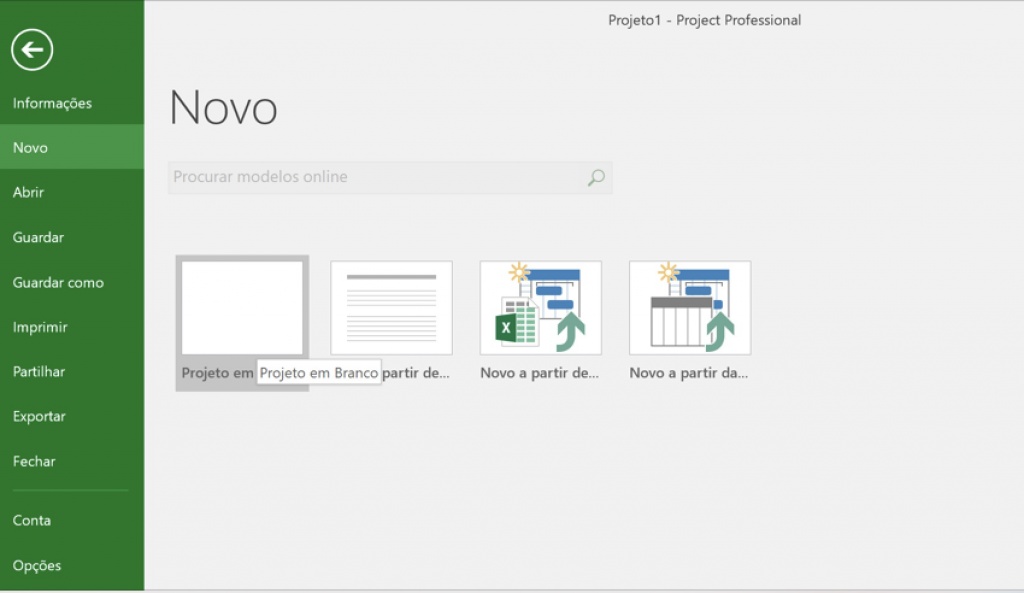Click the Projeto em Branco tooltip label

(319, 371)
